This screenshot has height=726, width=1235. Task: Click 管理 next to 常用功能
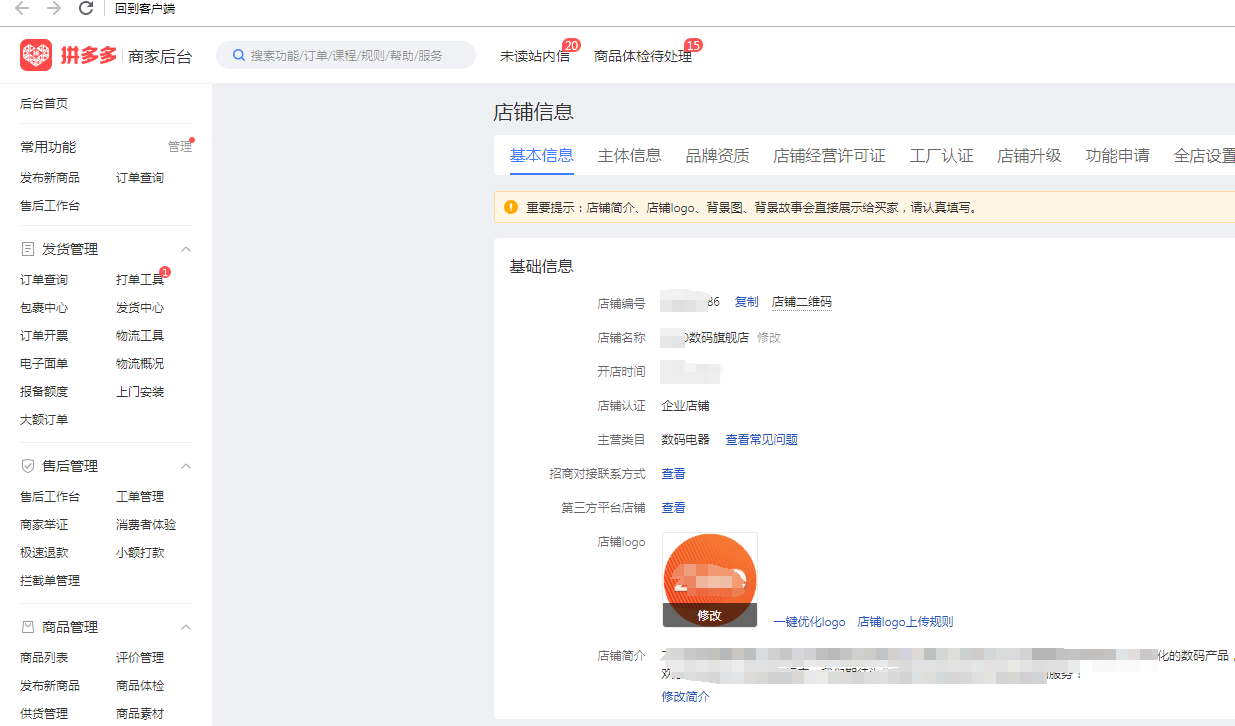pos(180,147)
